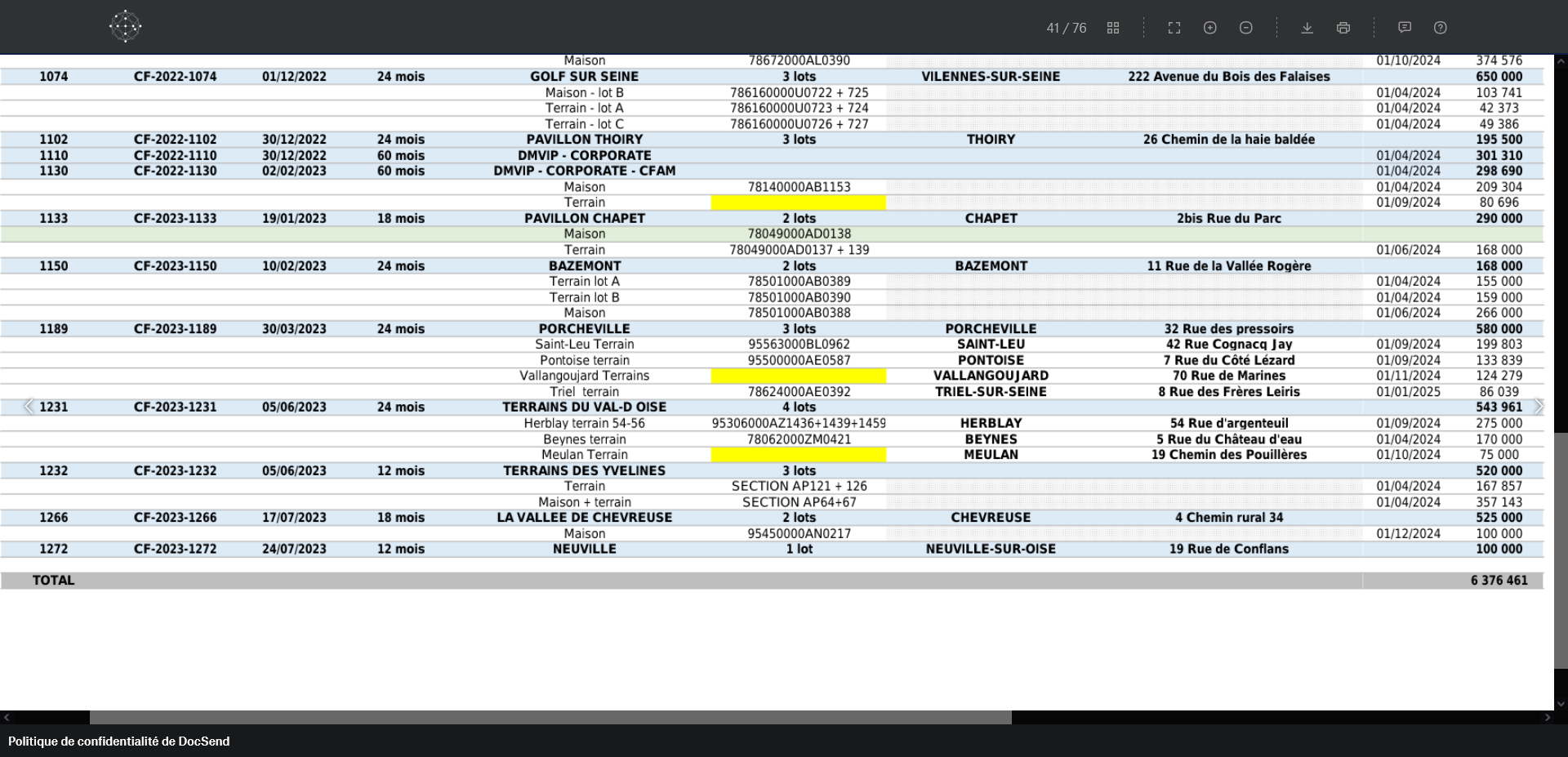Open the comment or feedback panel
The height and width of the screenshot is (757, 1568).
1405,28
